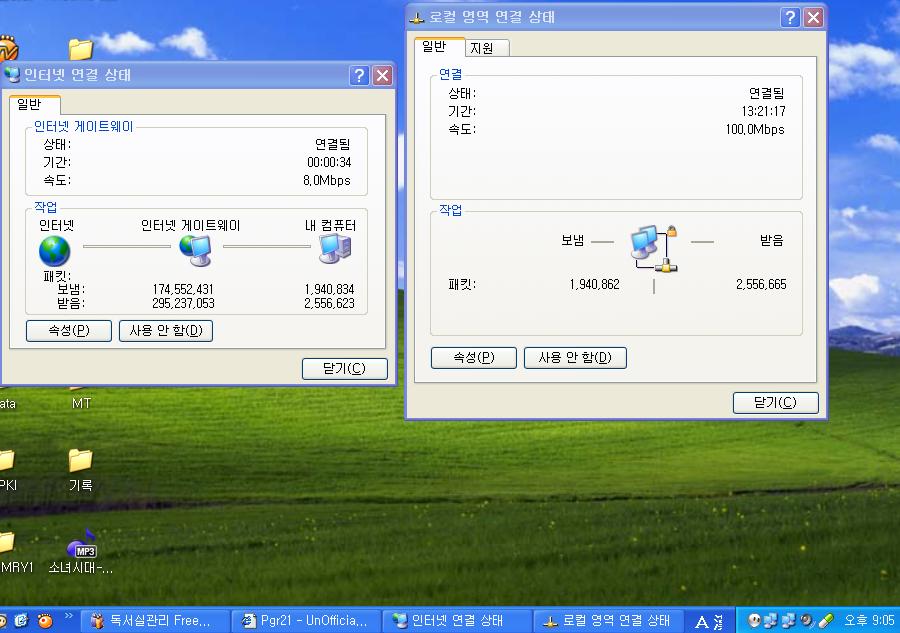Click the system clock showing 오후 9:05
The height and width of the screenshot is (633, 900).
(x=869, y=620)
